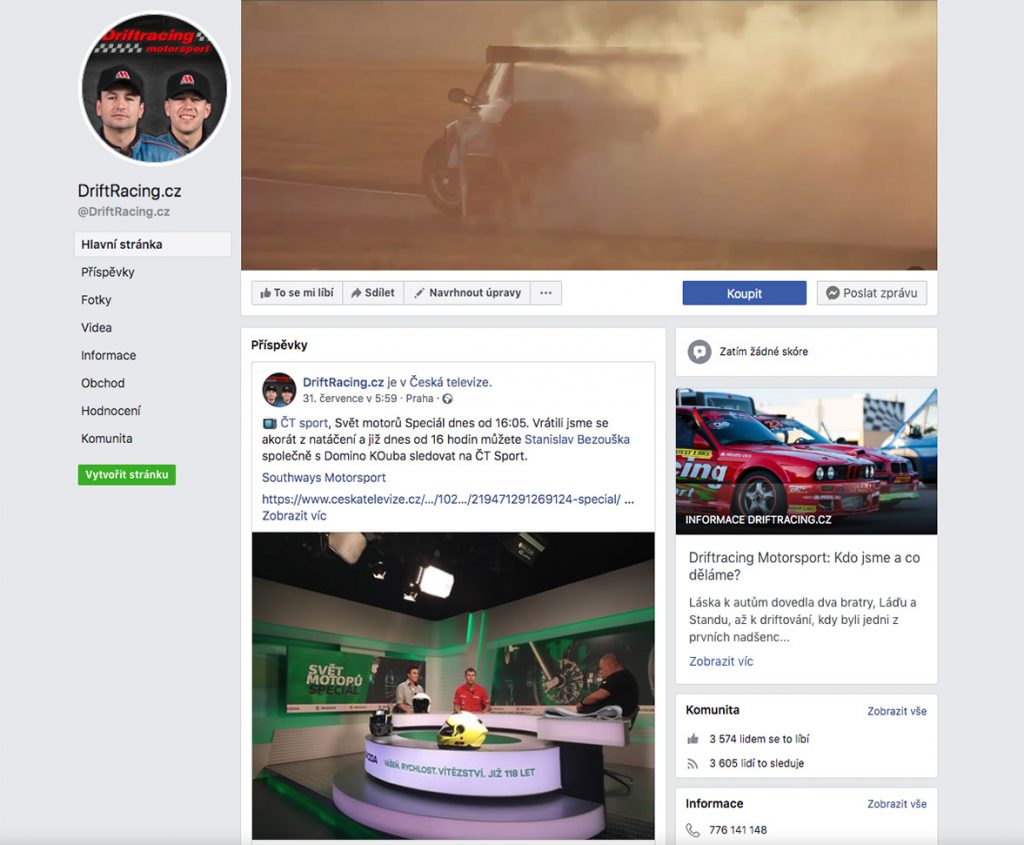
Task: Click the blue Koupit button
Action: (x=744, y=293)
